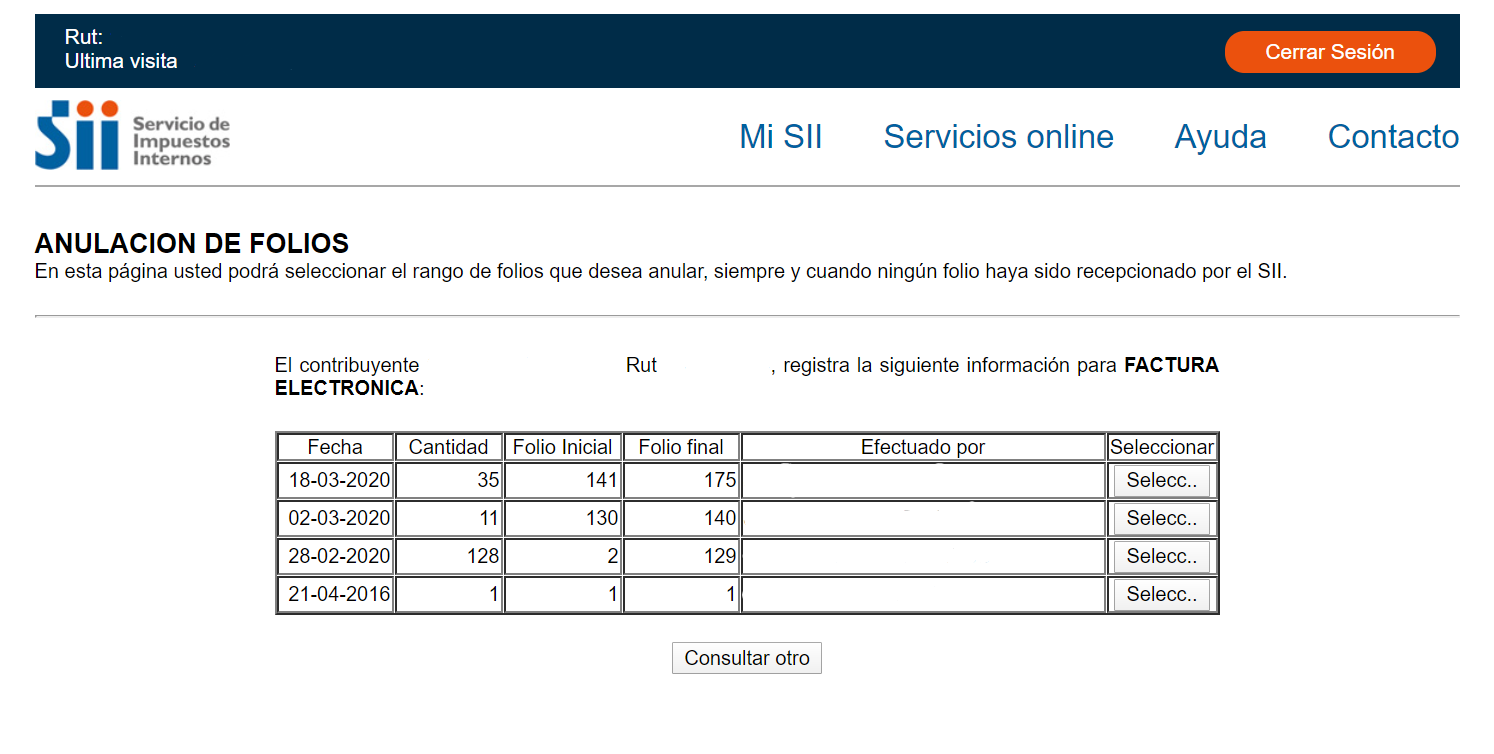Open the Contacto page
Image resolution: width=1494 pixels, height=754 pixels.
(x=1392, y=137)
